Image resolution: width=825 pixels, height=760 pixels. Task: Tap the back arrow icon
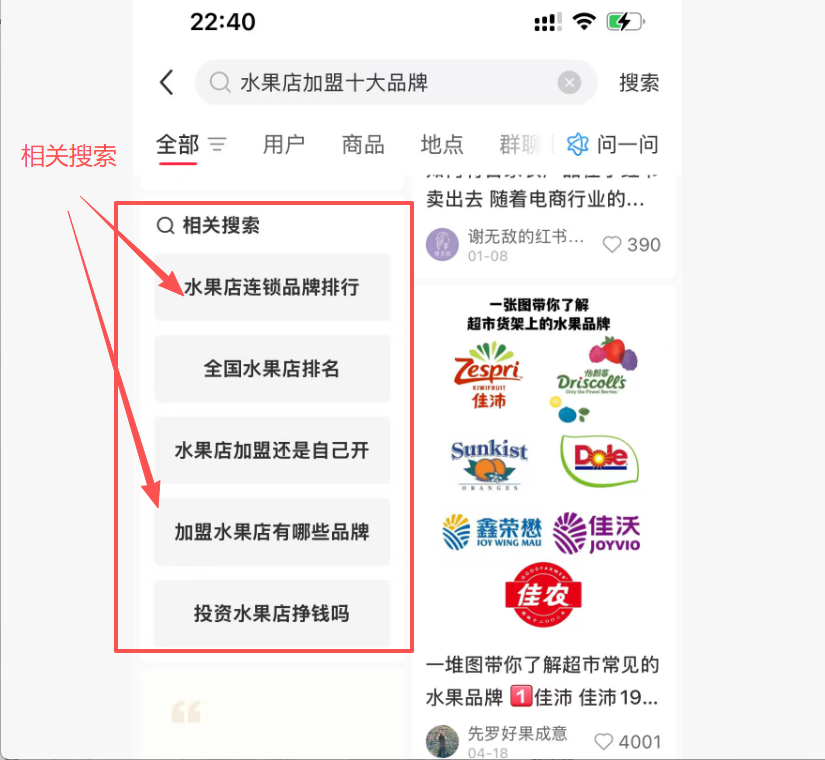click(167, 83)
